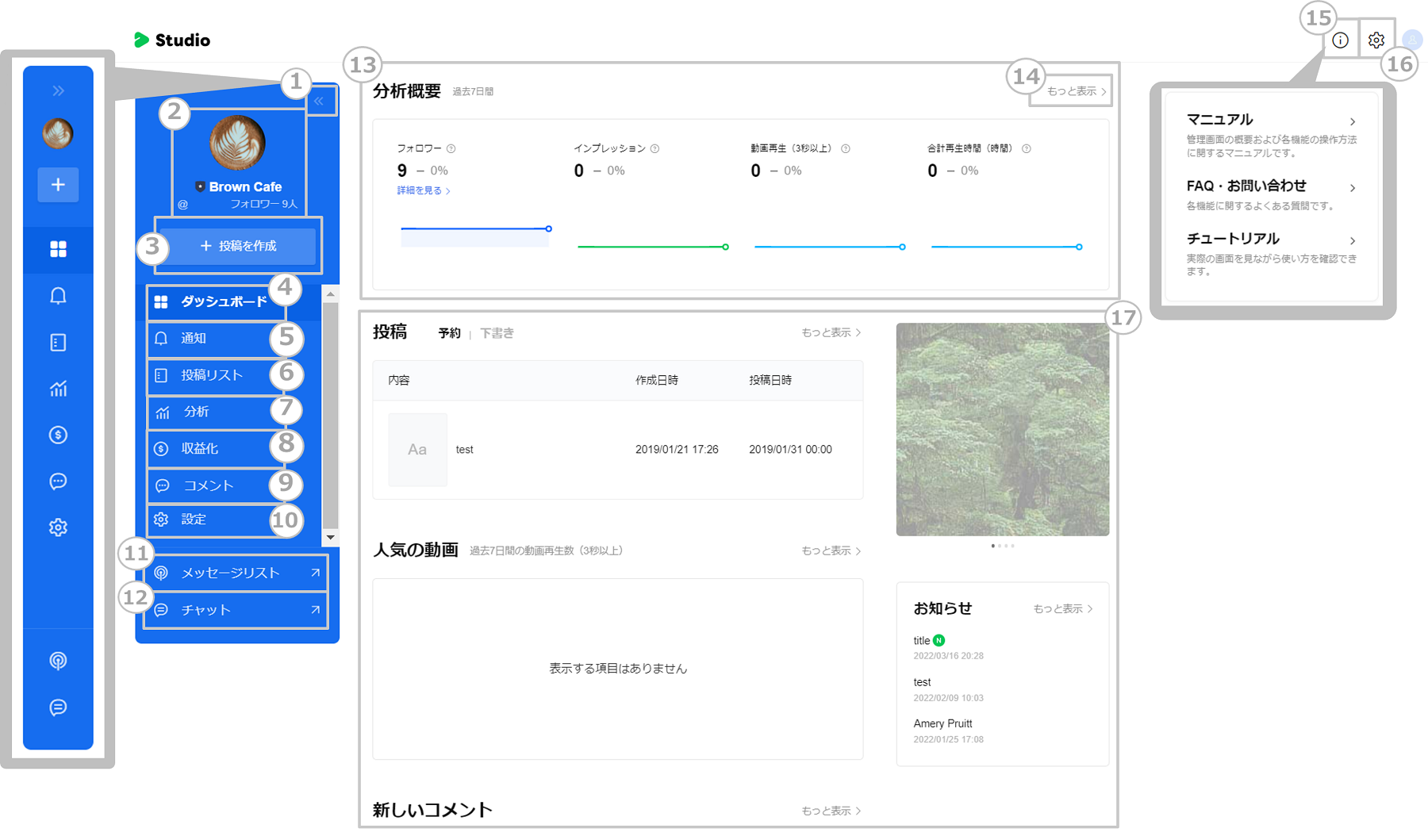Click the 投稿を作成 button
This screenshot has height=840, width=1428.
point(238,246)
